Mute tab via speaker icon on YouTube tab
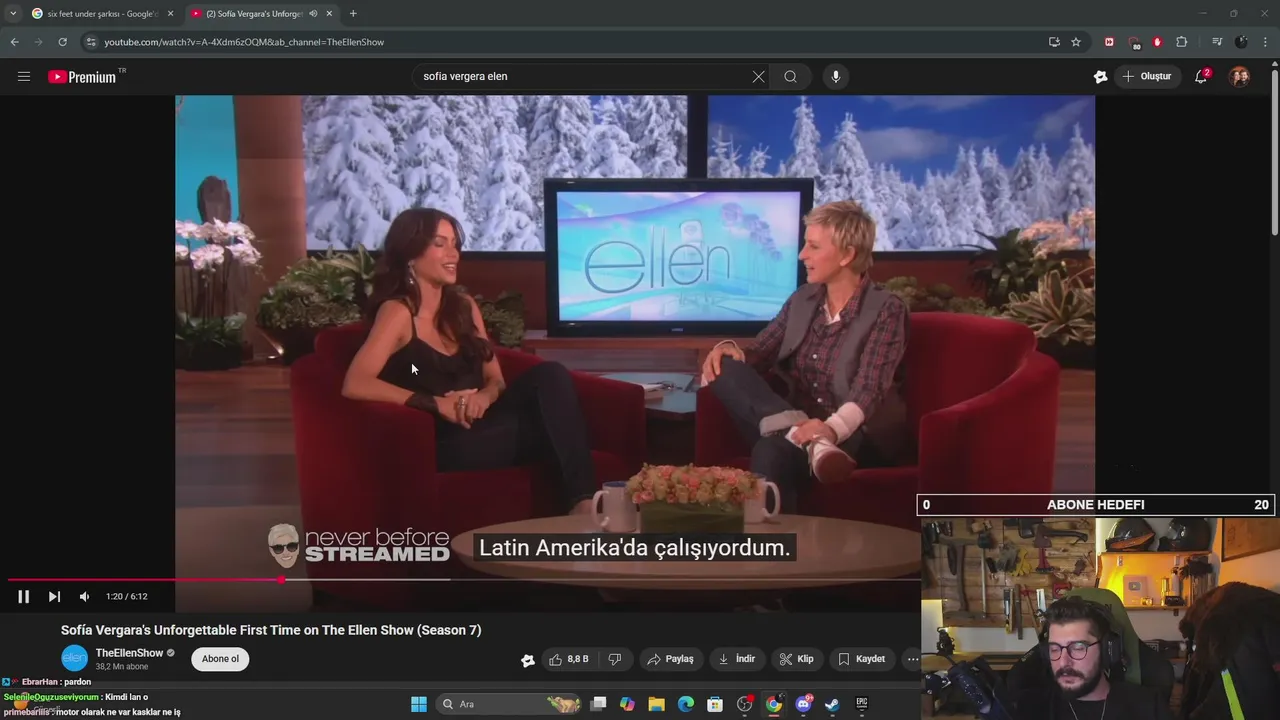Image resolution: width=1280 pixels, height=720 pixels. 313,14
